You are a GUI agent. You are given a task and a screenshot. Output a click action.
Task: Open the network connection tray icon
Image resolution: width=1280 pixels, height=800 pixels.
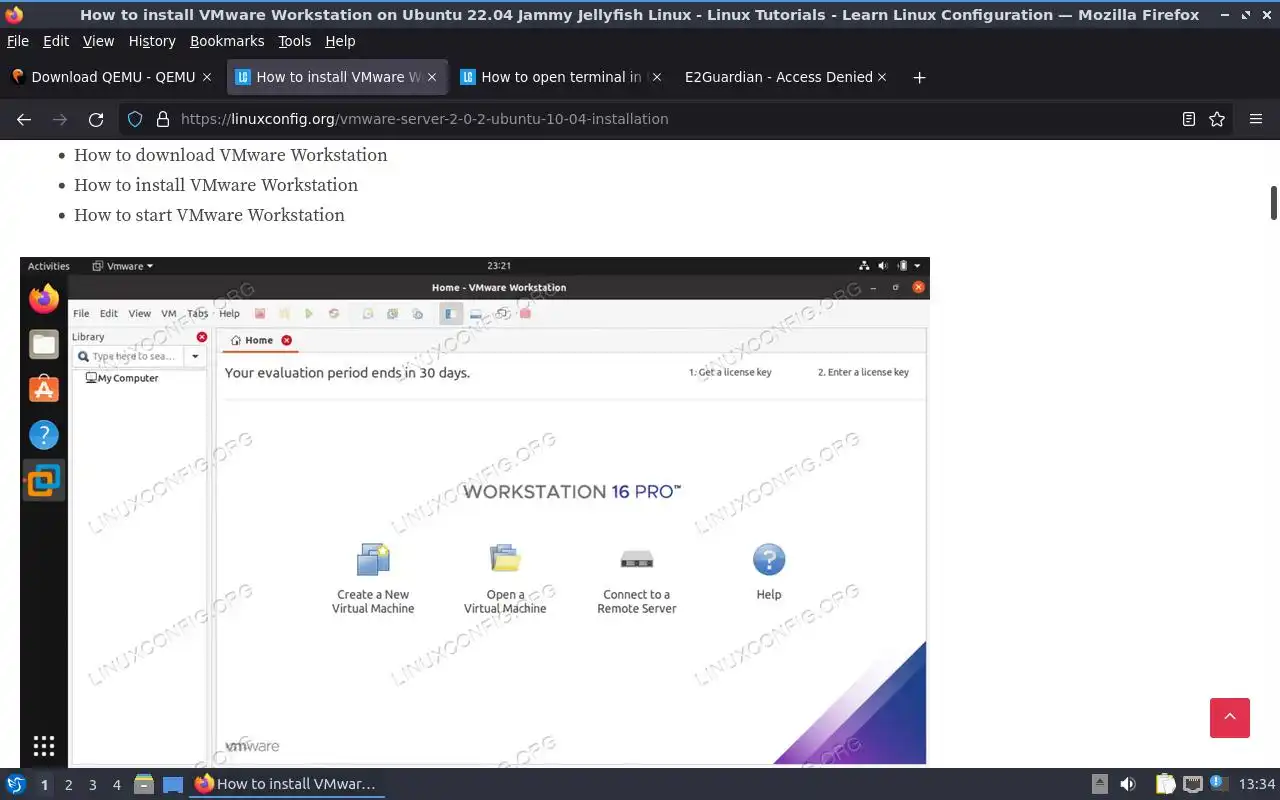pyautogui.click(x=1192, y=784)
